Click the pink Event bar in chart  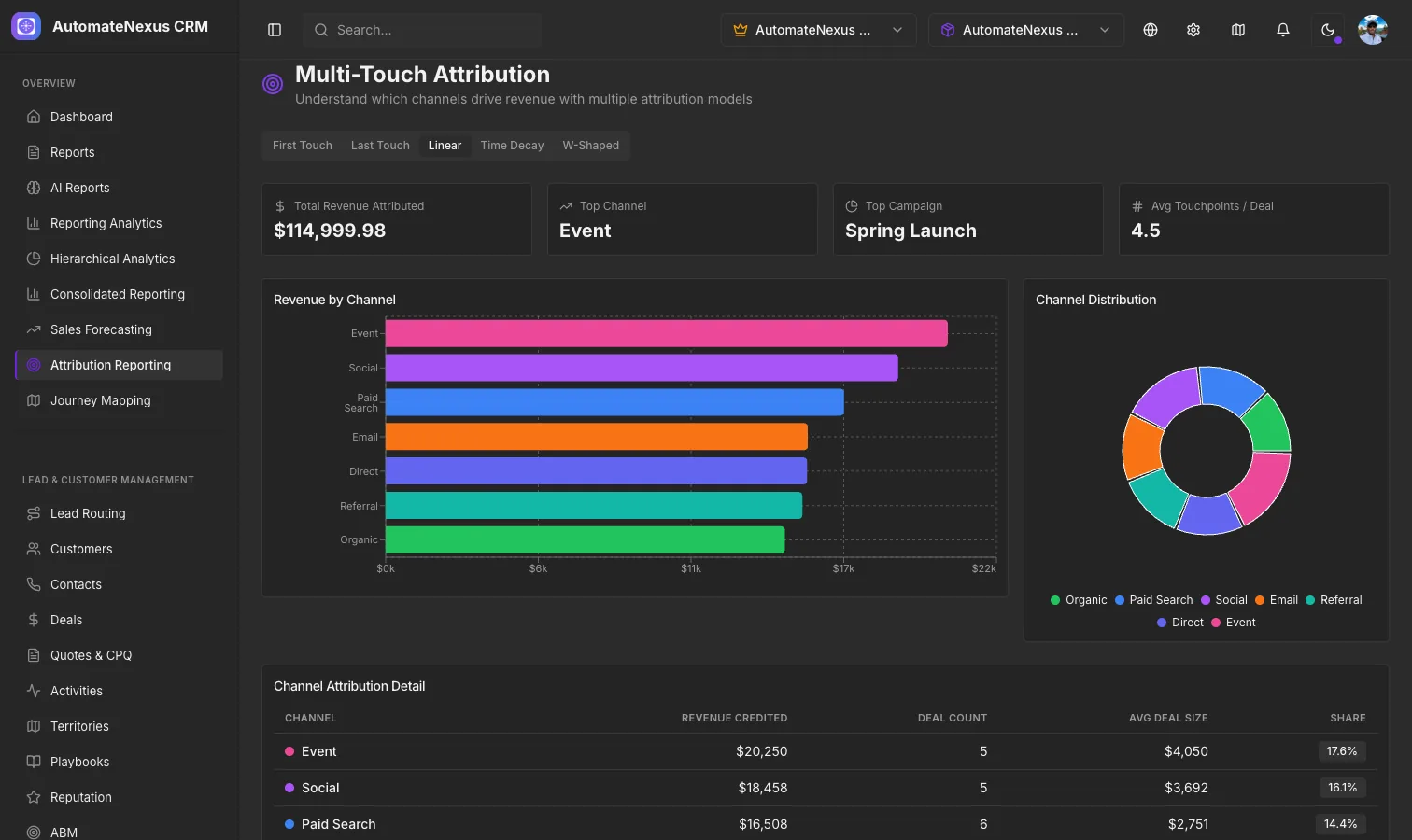point(667,333)
